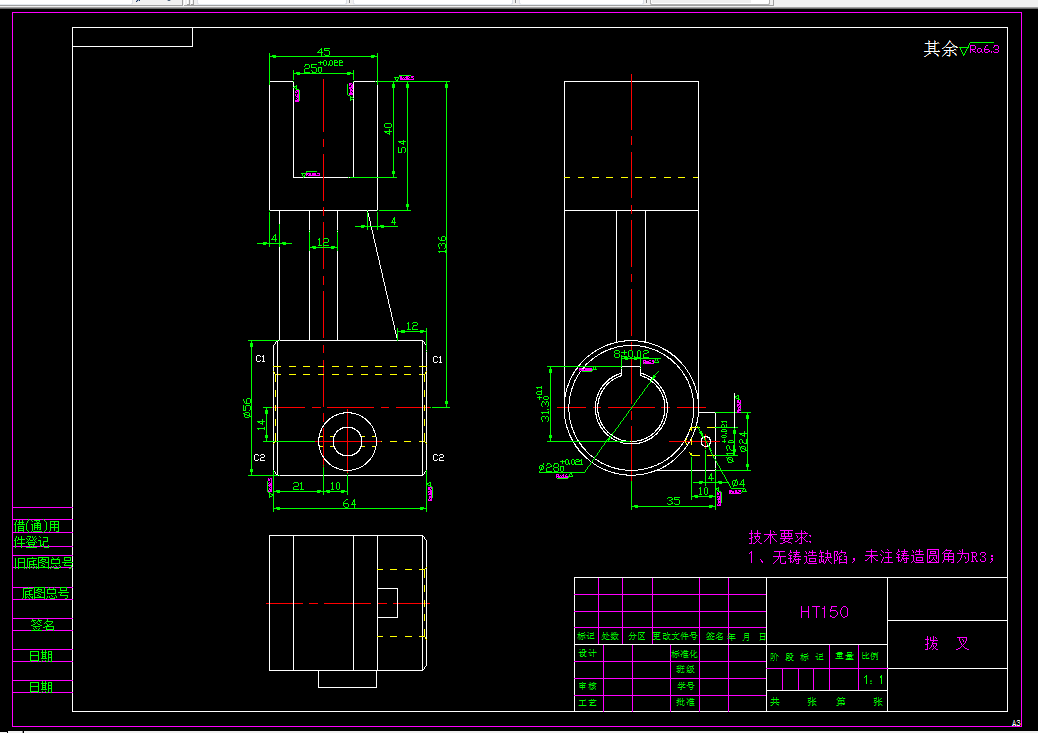The width and height of the screenshot is (1038, 733).
Task: Click the 件登记 sidebar label
Action: [31, 542]
